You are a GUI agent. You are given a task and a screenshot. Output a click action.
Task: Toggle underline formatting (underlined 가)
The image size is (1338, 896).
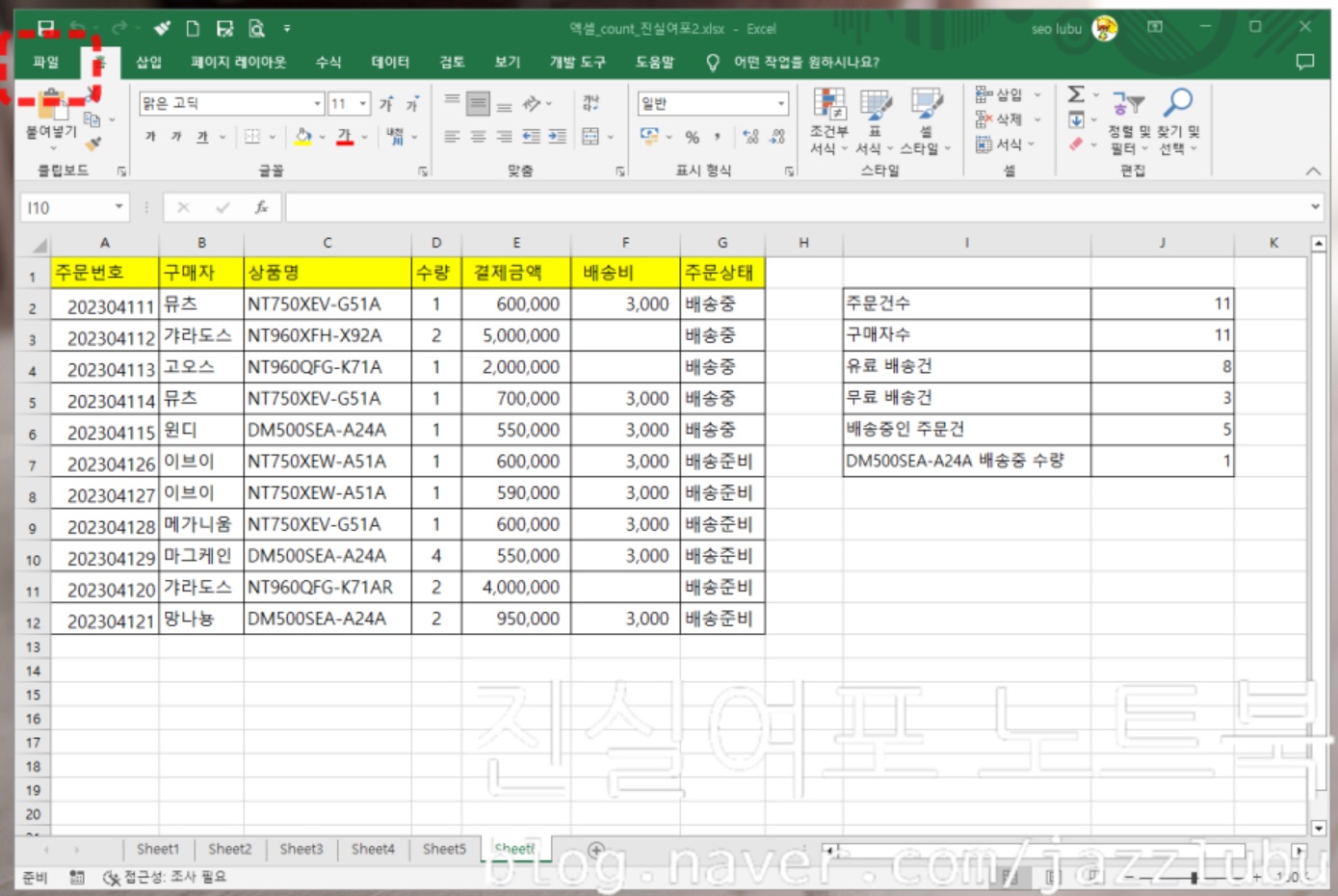pyautogui.click(x=202, y=137)
